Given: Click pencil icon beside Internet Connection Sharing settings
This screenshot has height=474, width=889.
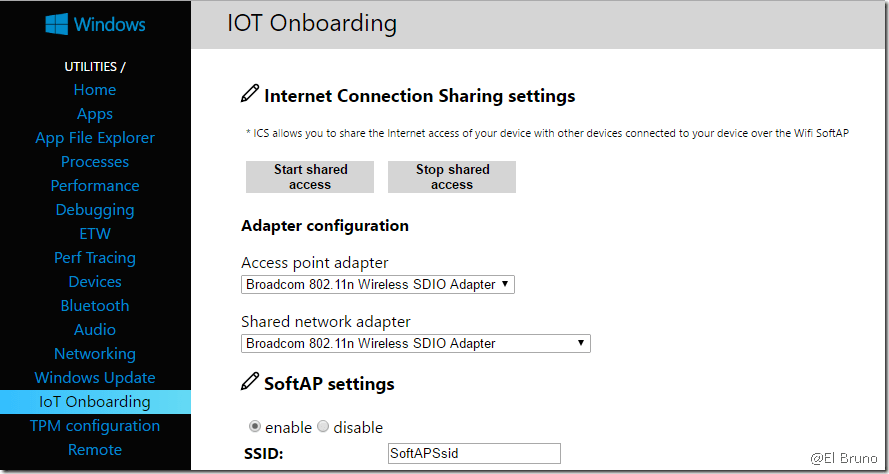Looking at the screenshot, I should [x=250, y=95].
